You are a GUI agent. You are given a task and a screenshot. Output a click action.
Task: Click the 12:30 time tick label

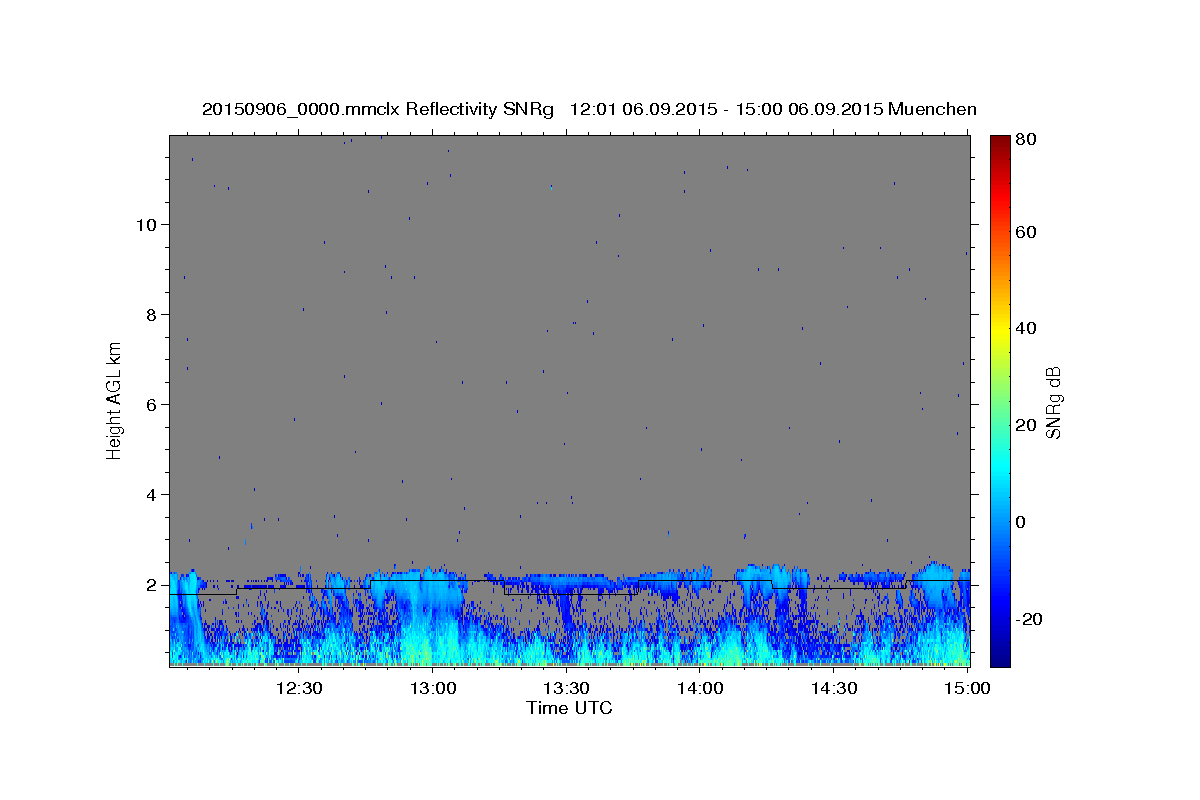pos(299,688)
